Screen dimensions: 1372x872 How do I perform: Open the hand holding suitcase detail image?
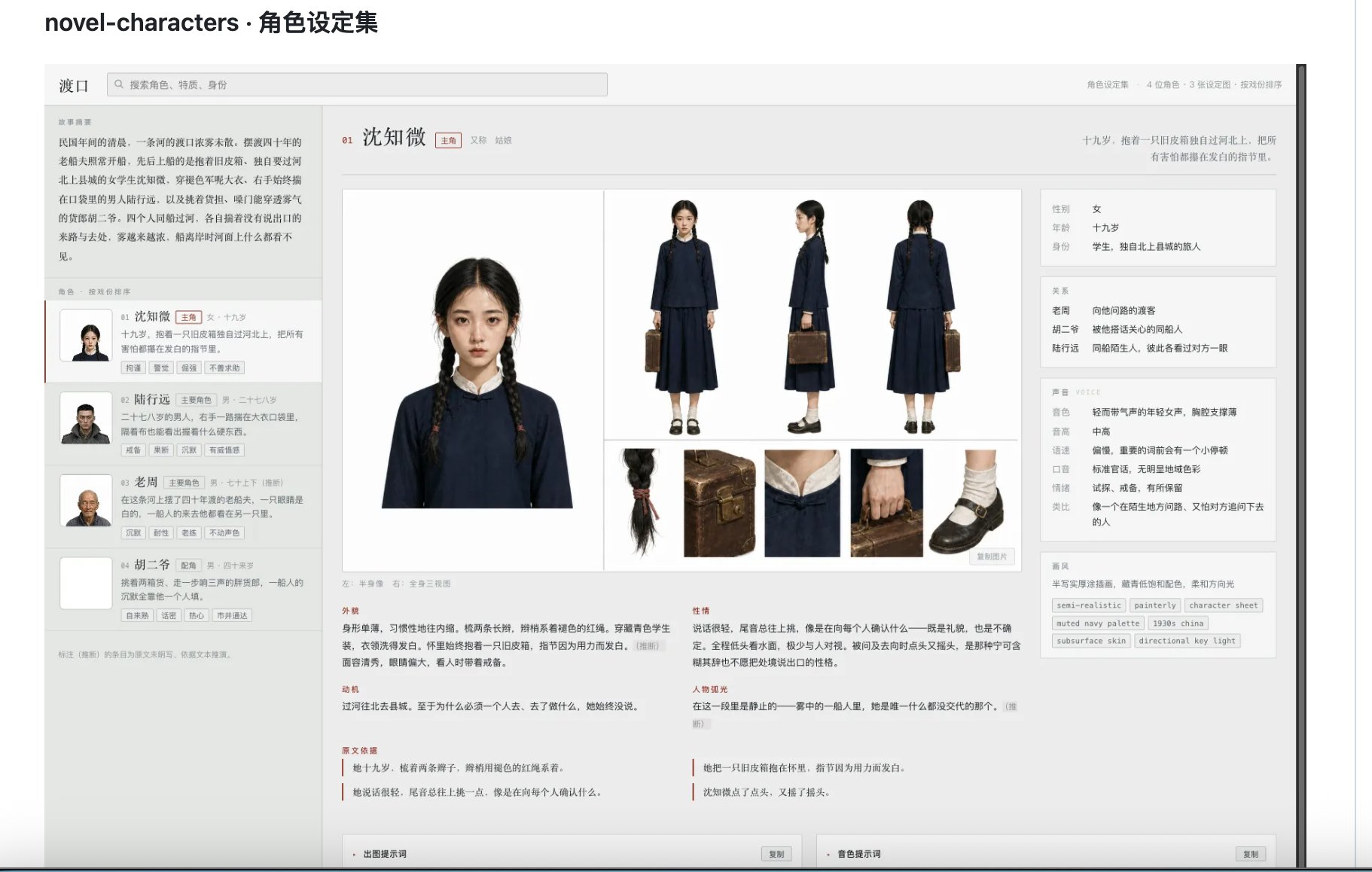(886, 503)
